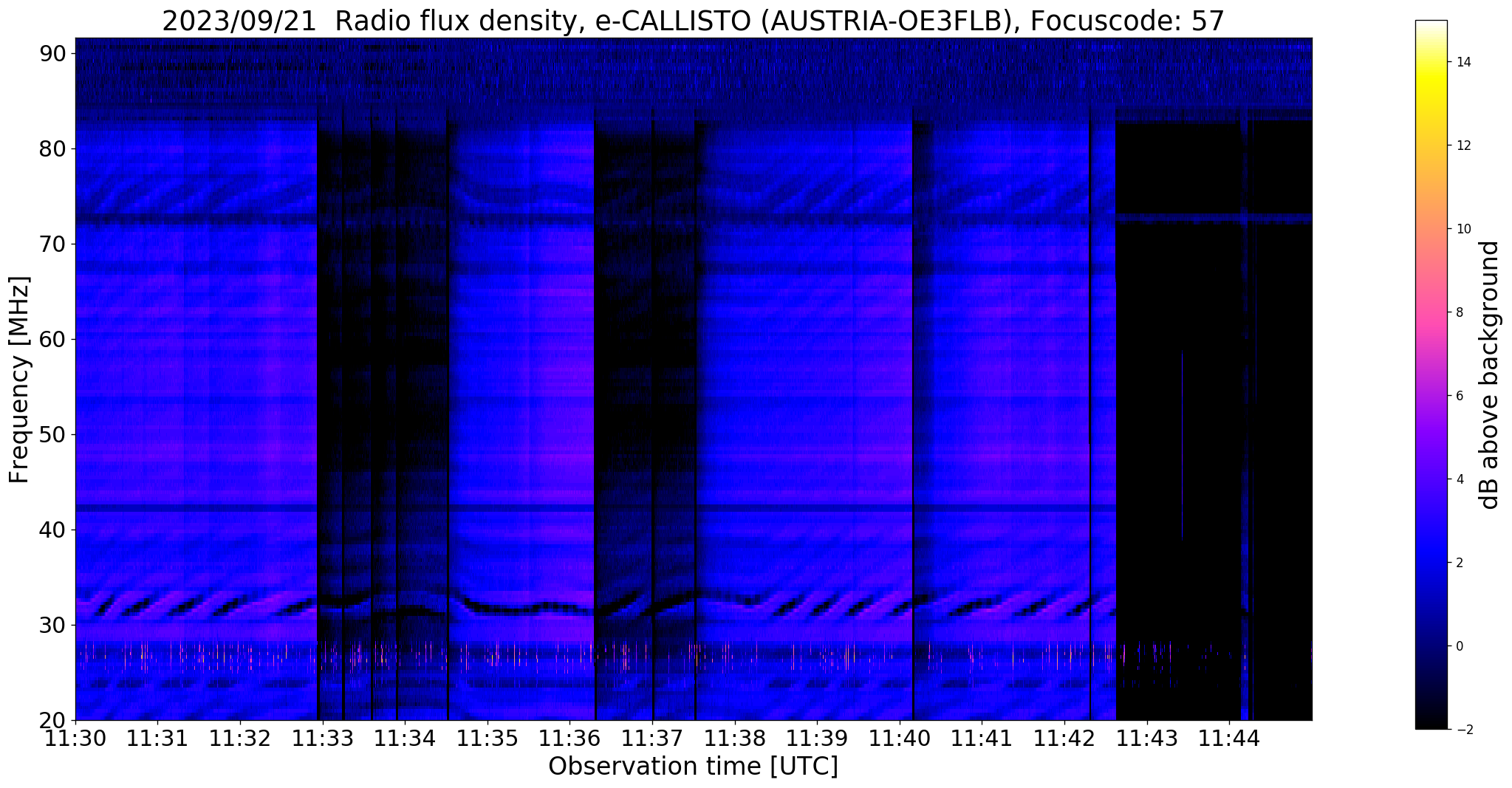Click the 11:38 time tick label

point(735,738)
